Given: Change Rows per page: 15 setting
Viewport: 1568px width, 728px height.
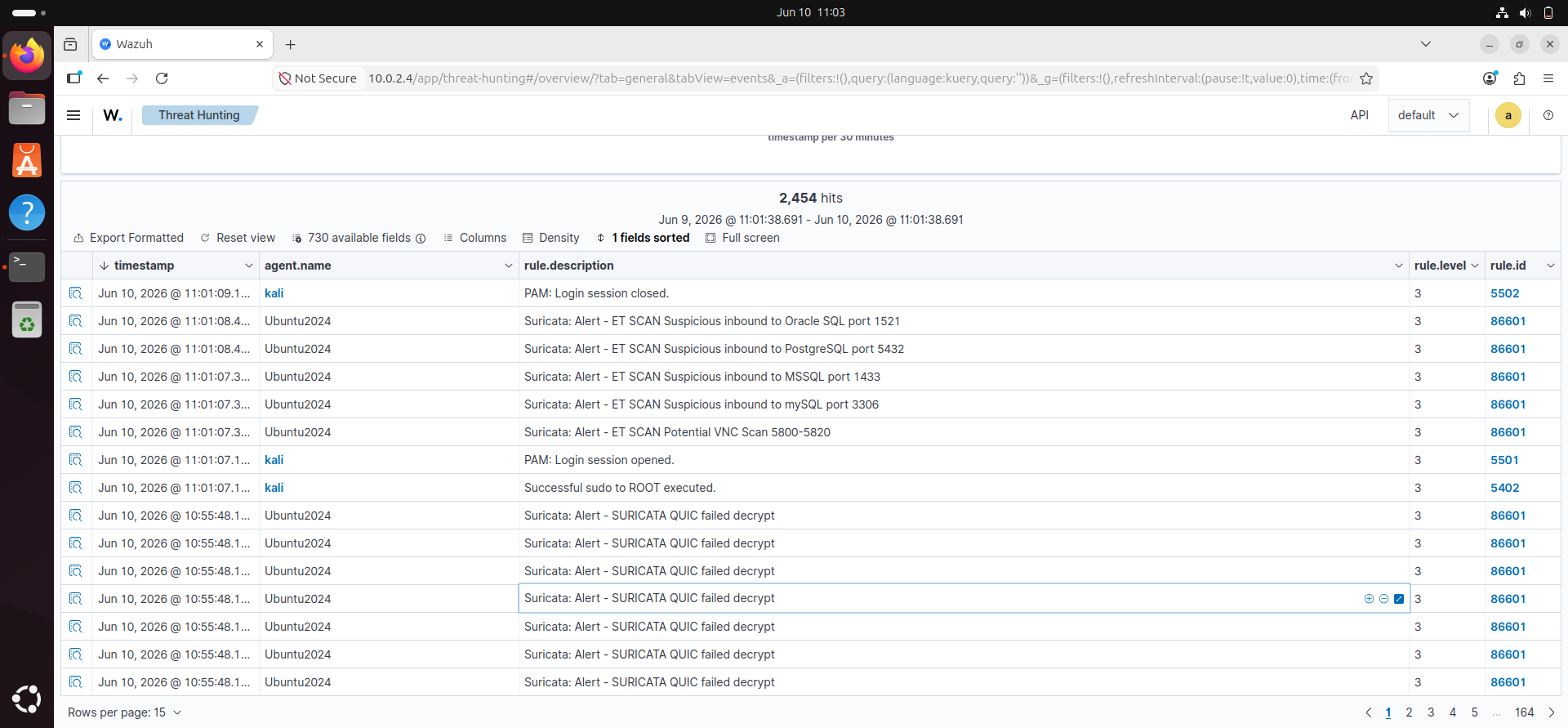Looking at the screenshot, I should click(124, 712).
